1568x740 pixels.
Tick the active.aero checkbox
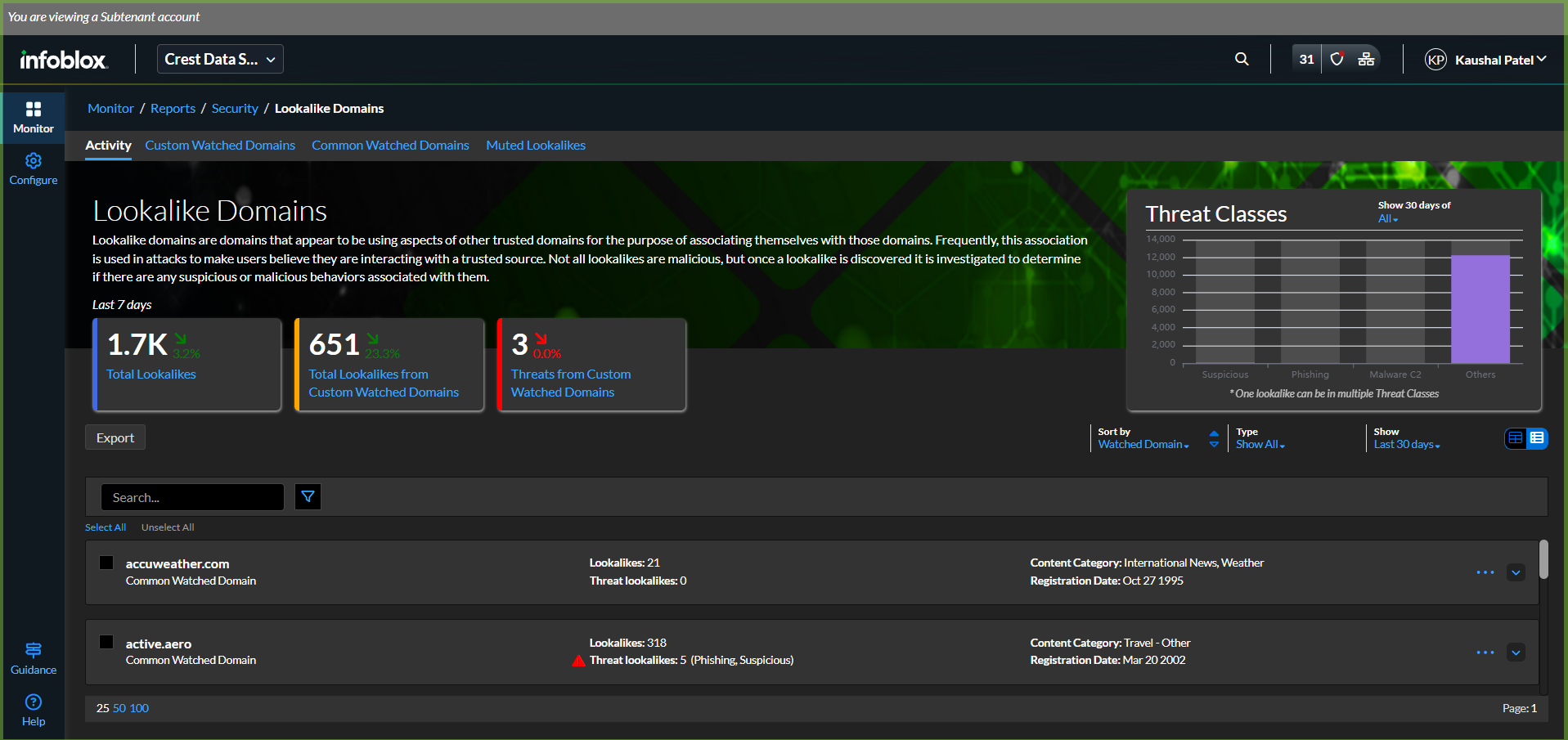point(106,642)
